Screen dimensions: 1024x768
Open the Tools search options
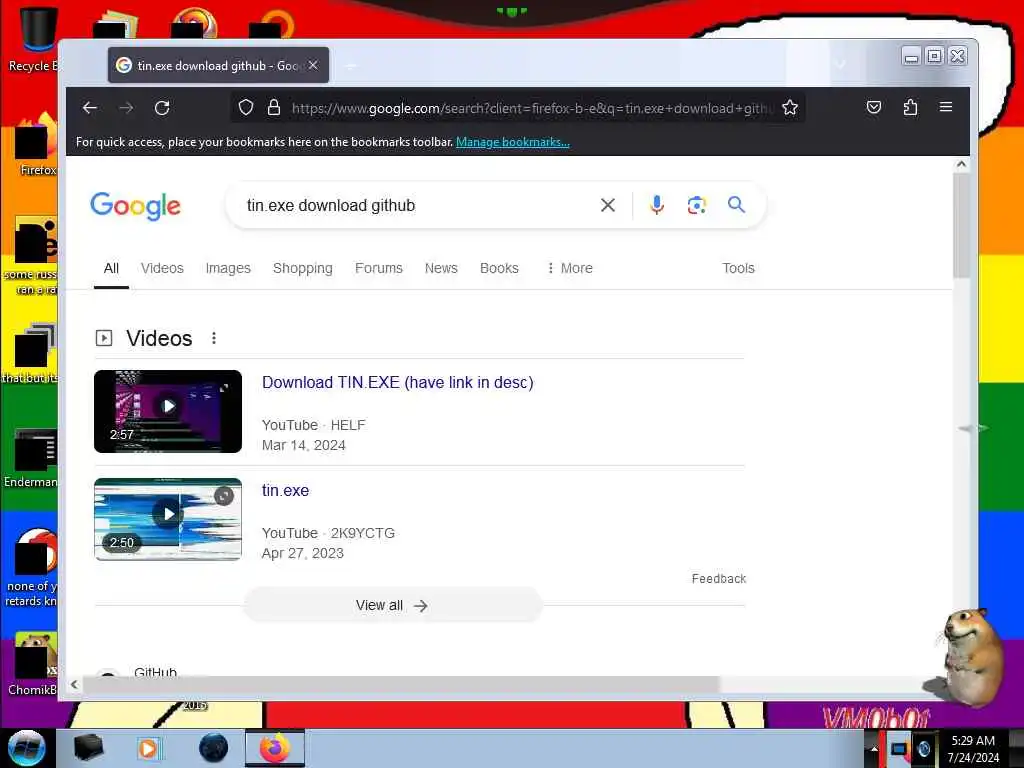[x=738, y=268]
